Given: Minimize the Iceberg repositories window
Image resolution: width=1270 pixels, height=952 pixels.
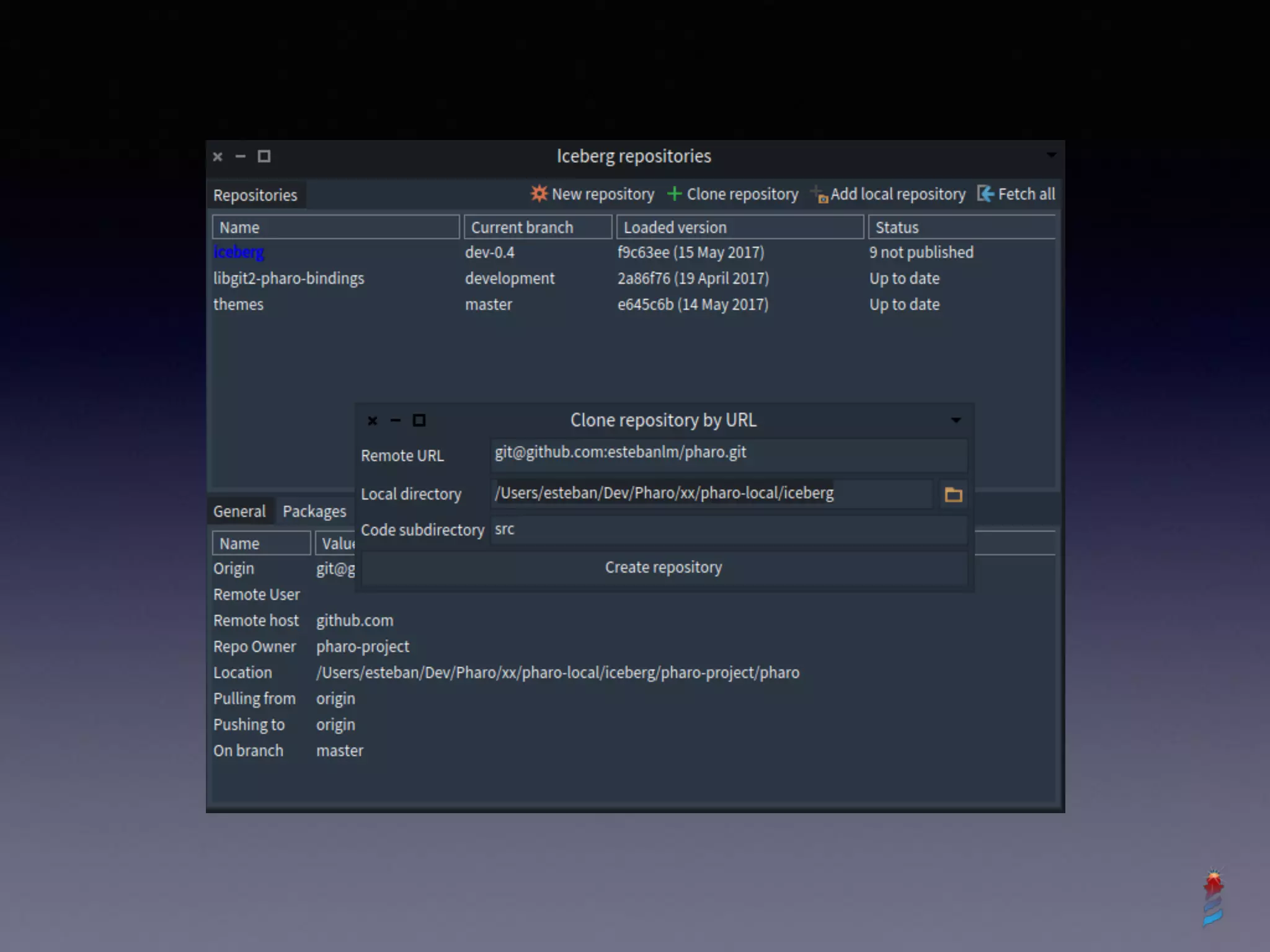Looking at the screenshot, I should tap(241, 157).
